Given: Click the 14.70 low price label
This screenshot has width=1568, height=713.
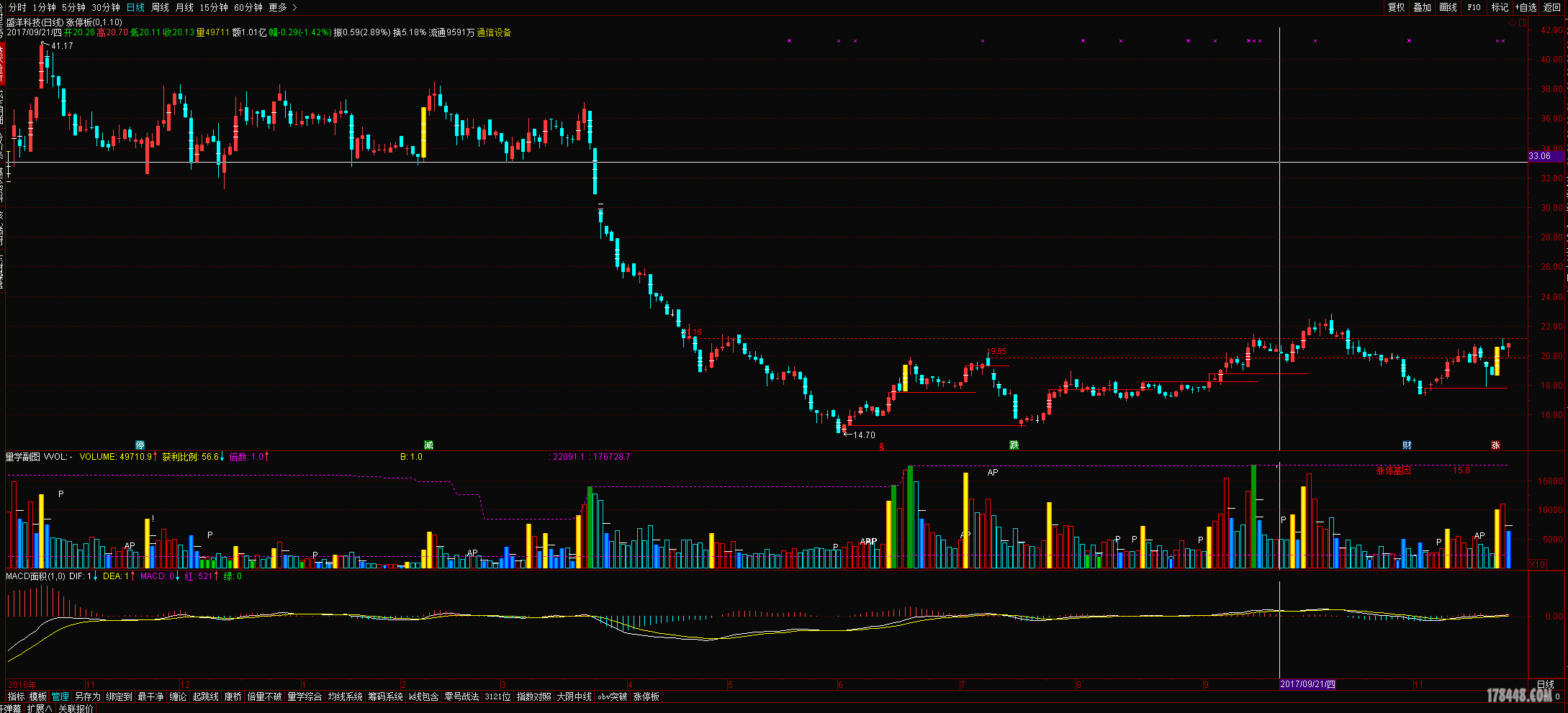Looking at the screenshot, I should pyautogui.click(x=864, y=435).
